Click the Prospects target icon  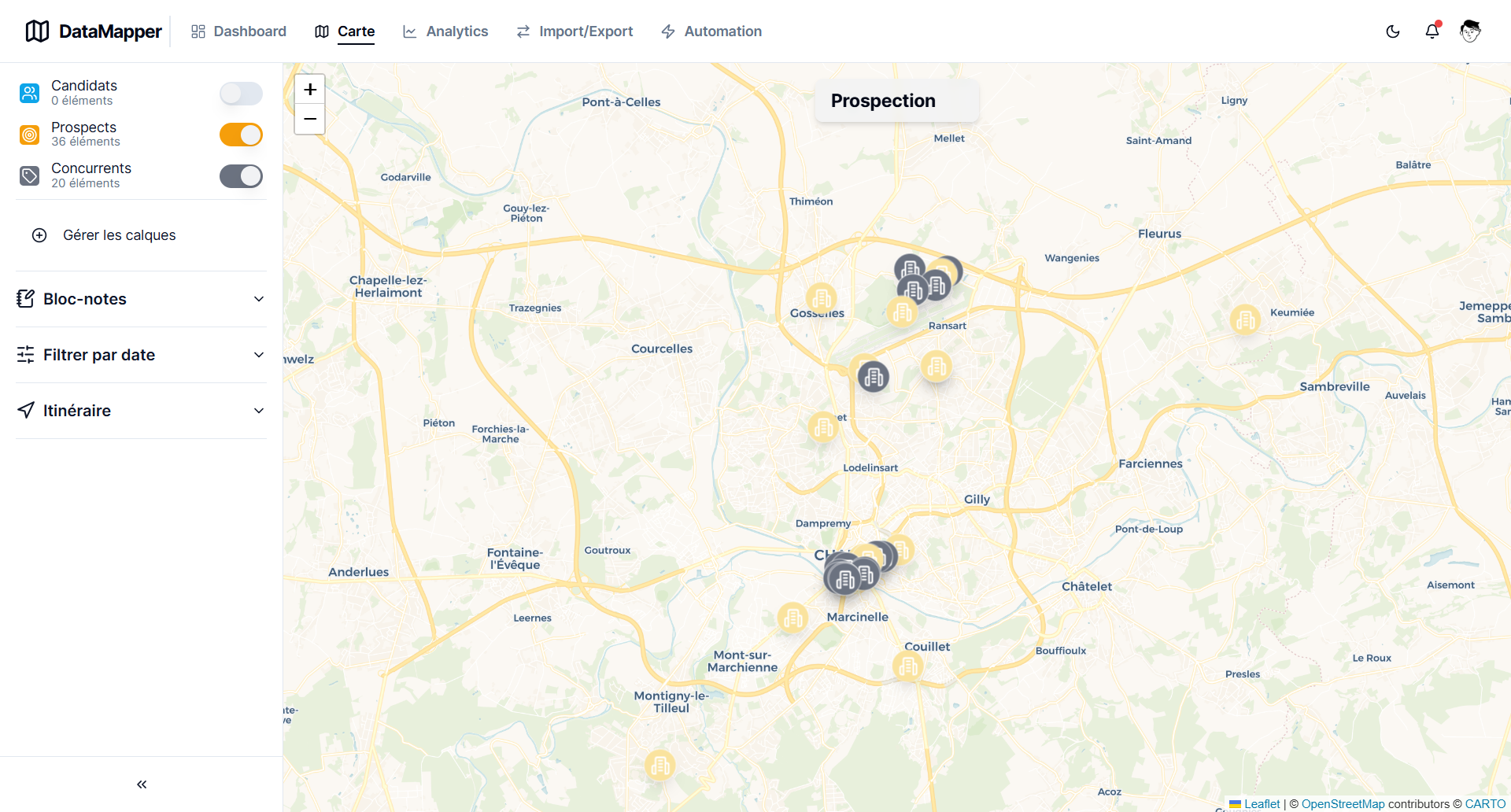coord(29,134)
